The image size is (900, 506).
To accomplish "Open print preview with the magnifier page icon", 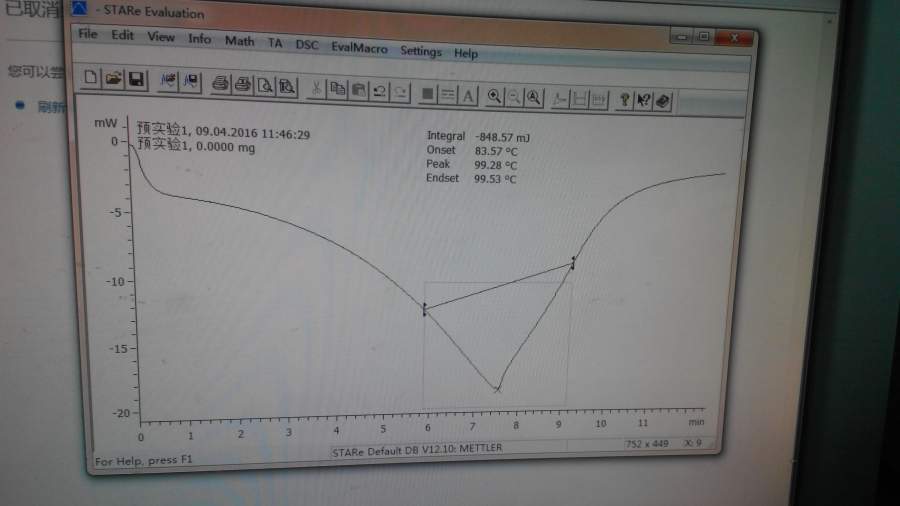I will pos(265,85).
